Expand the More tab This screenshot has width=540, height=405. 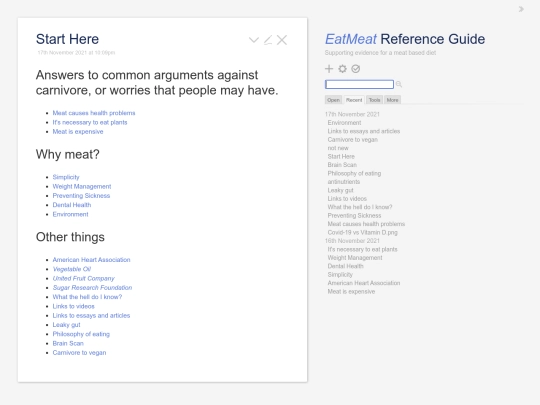[392, 100]
